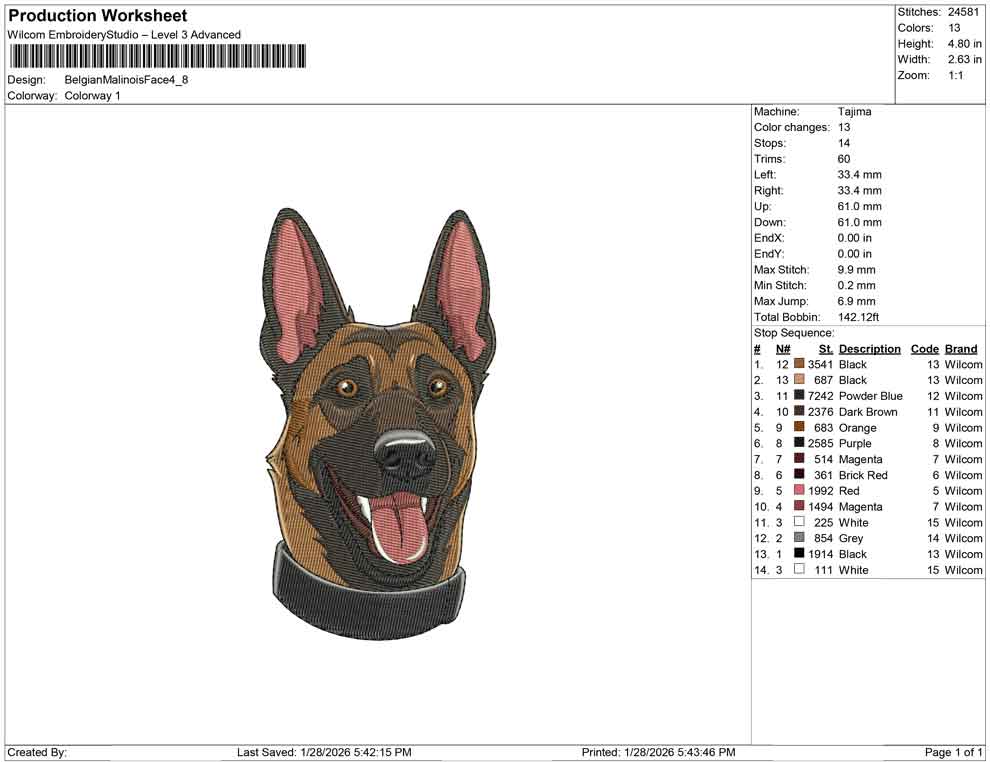
Task: Click the Total Bobbin value
Action: [x=861, y=317]
